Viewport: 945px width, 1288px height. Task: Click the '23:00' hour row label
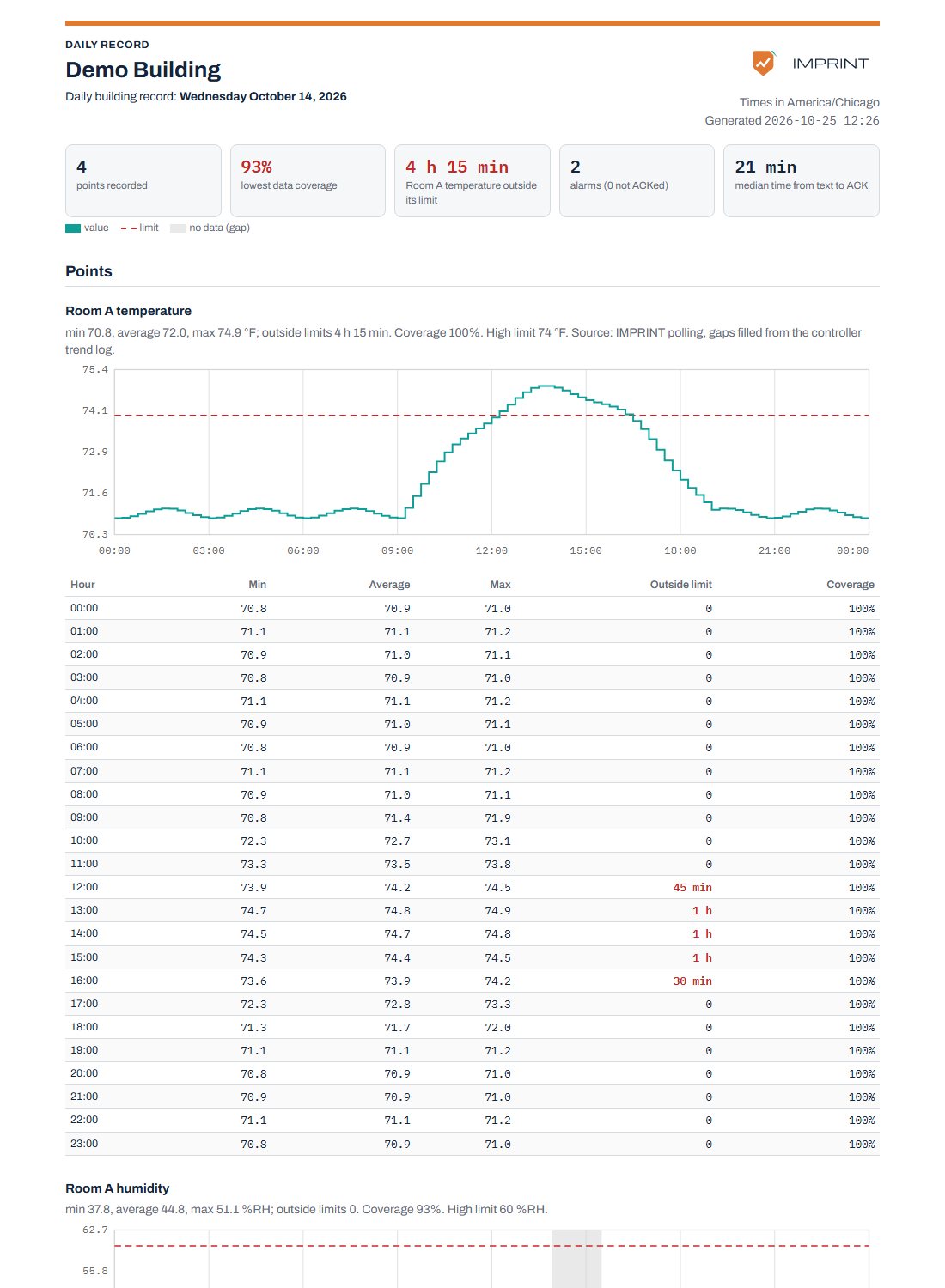(x=84, y=1144)
